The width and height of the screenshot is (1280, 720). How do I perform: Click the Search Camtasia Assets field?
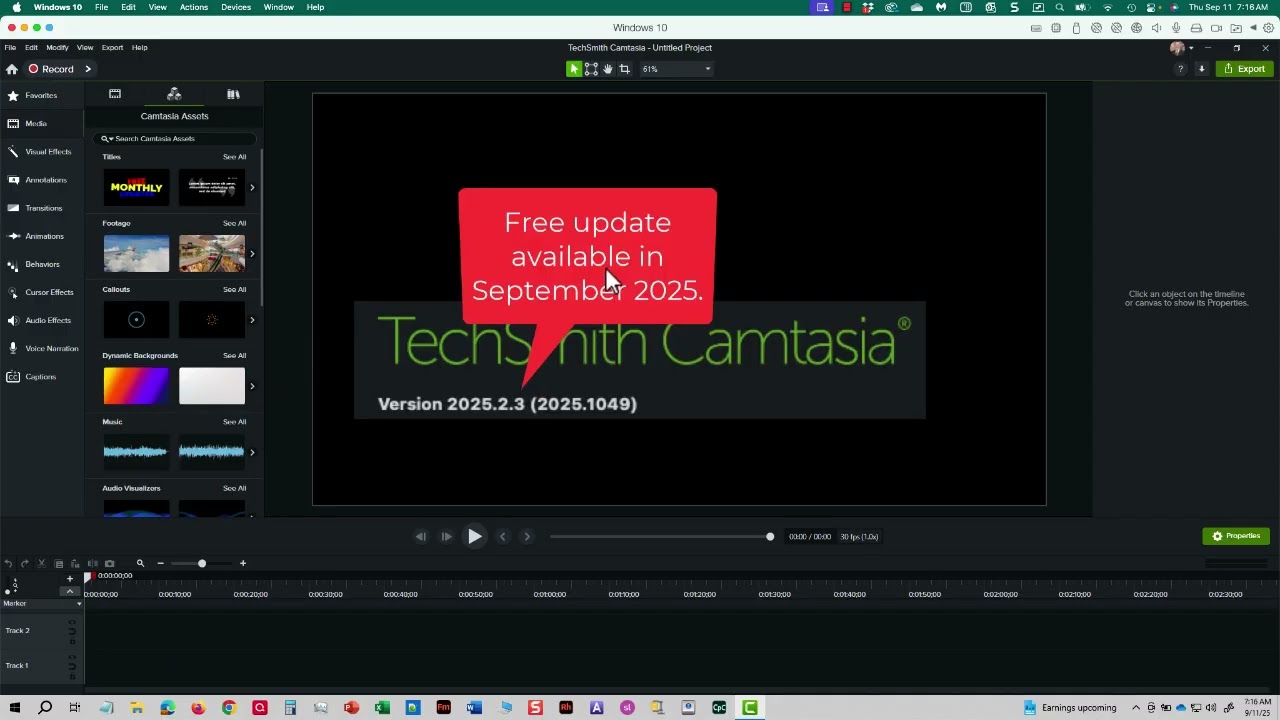pyautogui.click(x=175, y=138)
